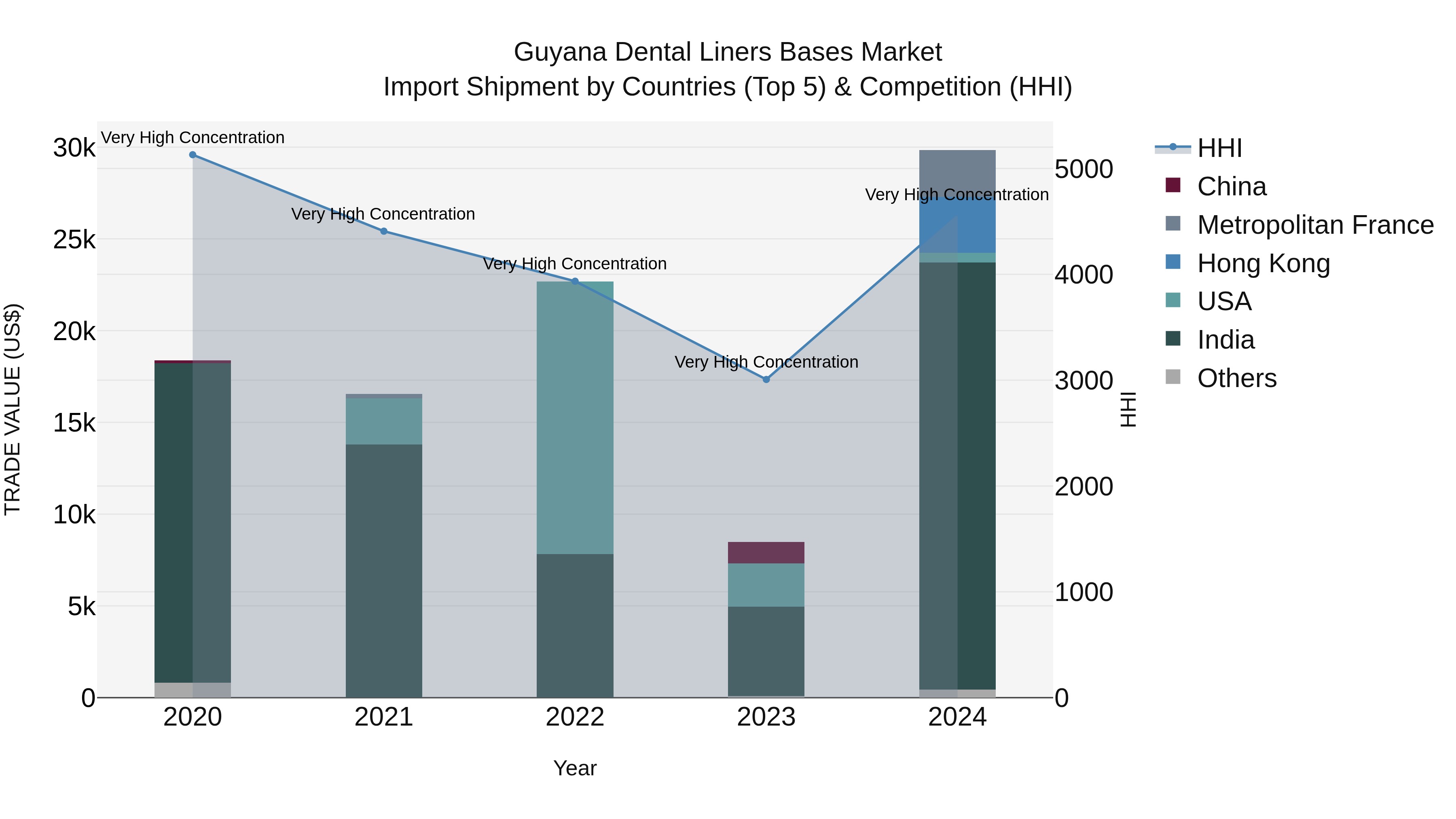Select the 2023 HHI data point

point(766,379)
